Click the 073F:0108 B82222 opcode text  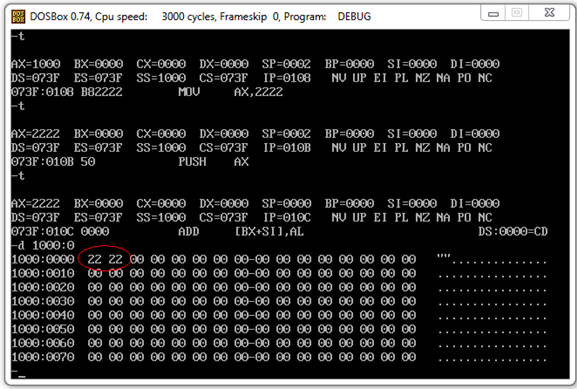click(x=67, y=92)
